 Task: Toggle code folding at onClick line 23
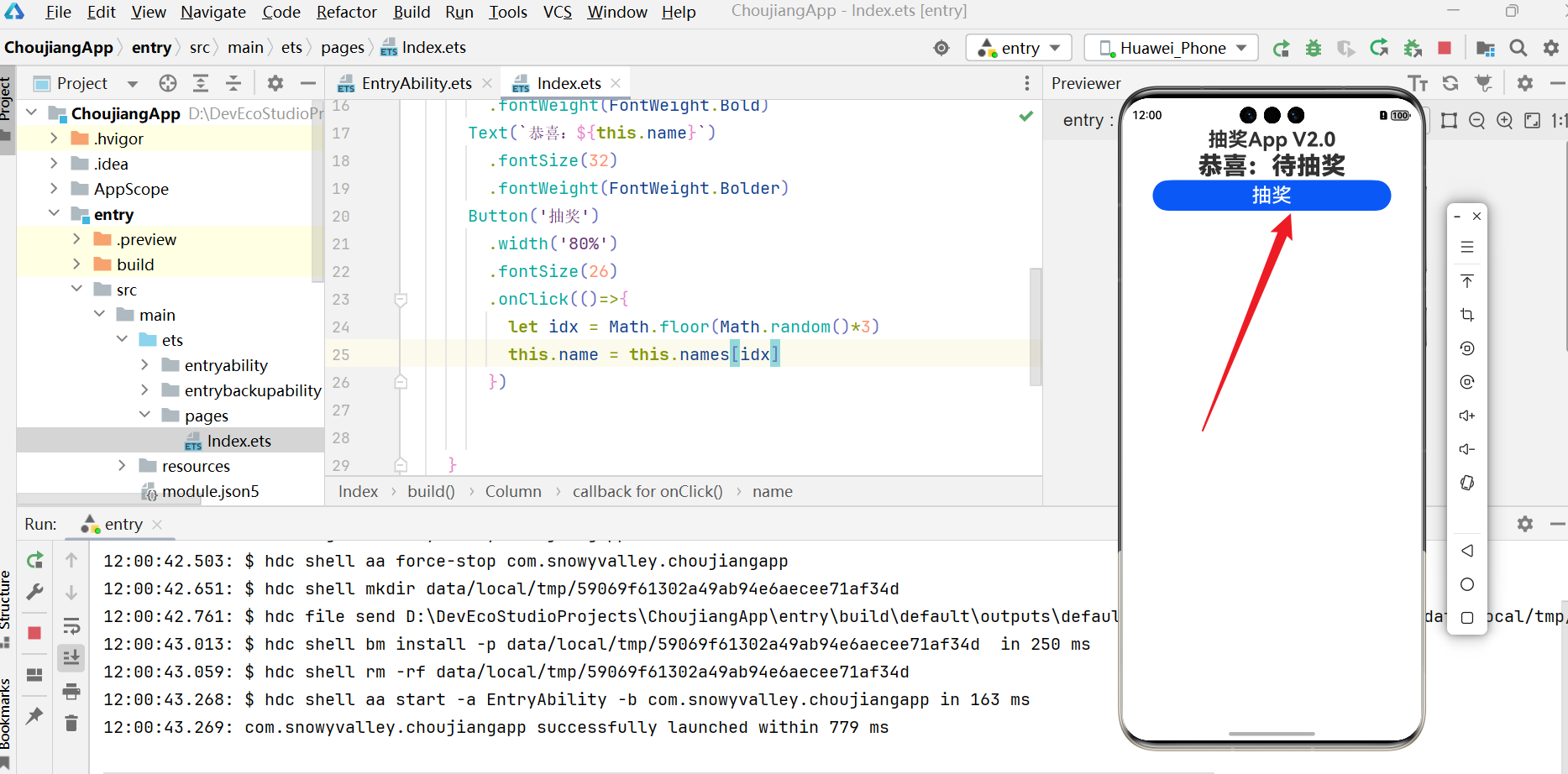point(401,300)
